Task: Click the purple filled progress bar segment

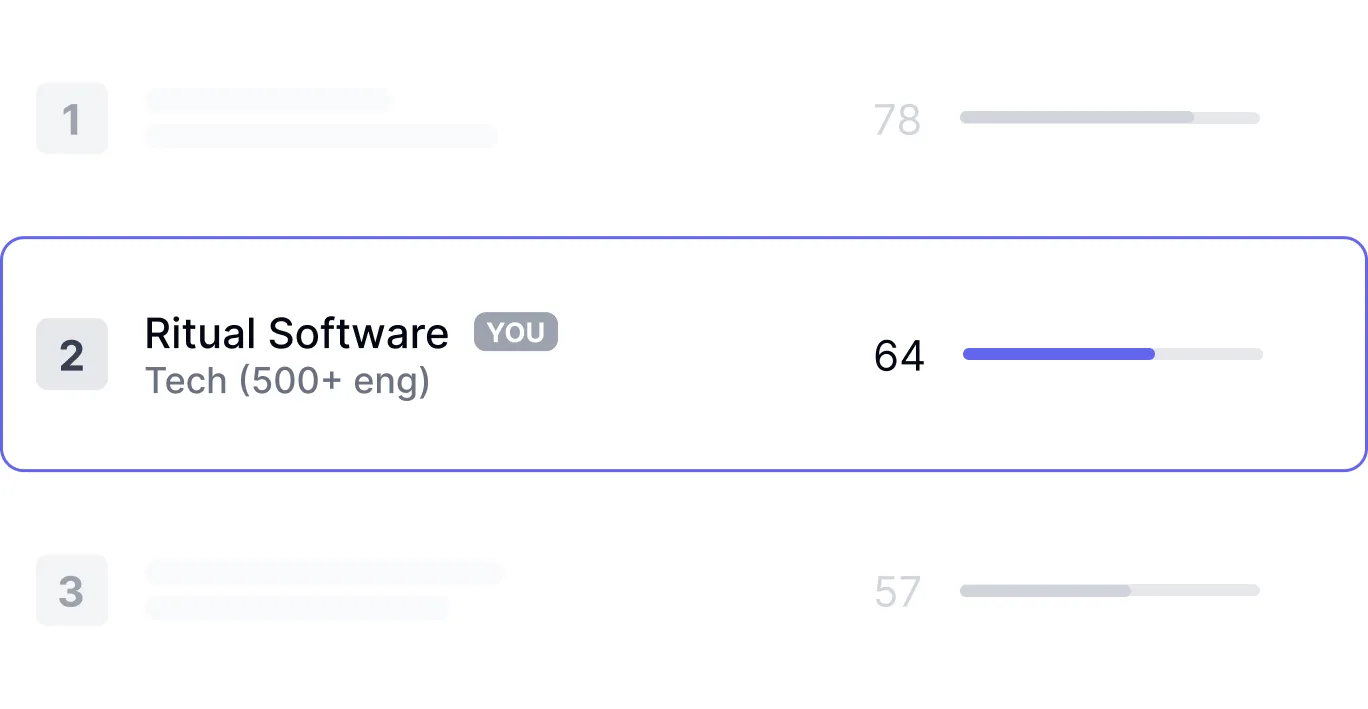Action: click(1058, 354)
